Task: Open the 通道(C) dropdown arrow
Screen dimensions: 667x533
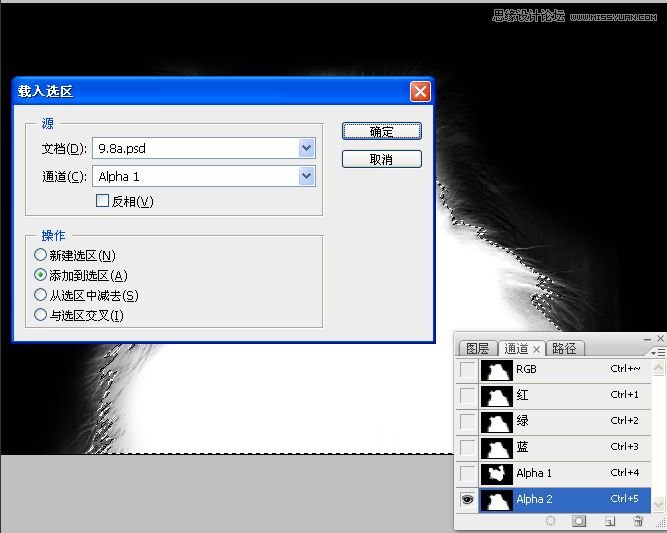Action: pyautogui.click(x=306, y=176)
